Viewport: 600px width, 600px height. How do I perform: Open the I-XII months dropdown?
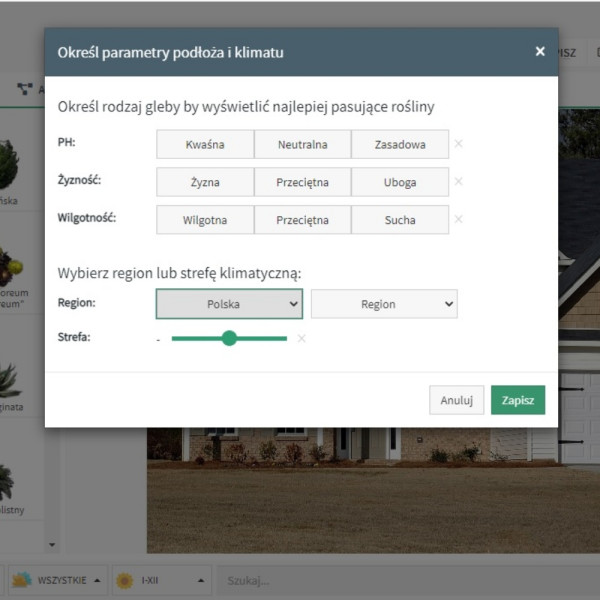coord(161,580)
